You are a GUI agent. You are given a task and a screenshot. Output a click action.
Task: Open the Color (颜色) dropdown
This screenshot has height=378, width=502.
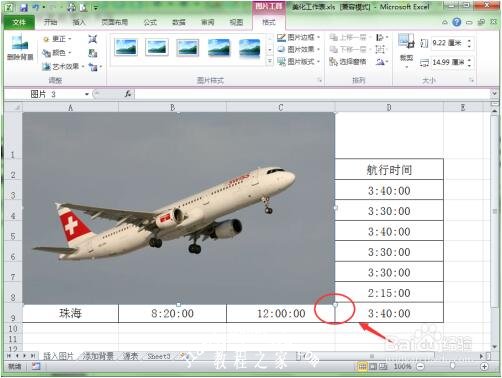pos(58,53)
